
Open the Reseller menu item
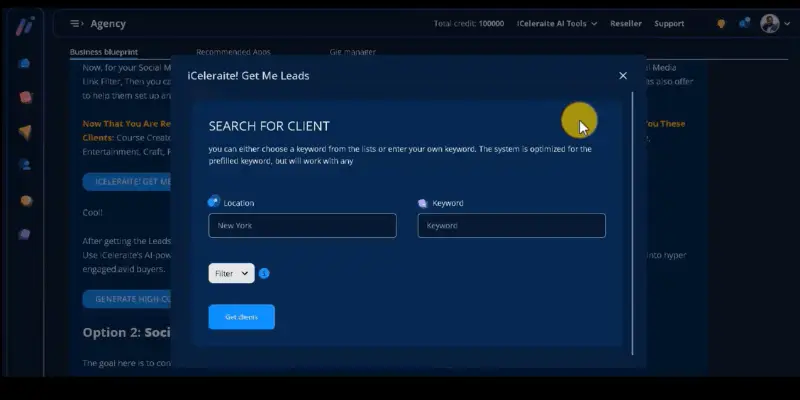[x=626, y=23]
